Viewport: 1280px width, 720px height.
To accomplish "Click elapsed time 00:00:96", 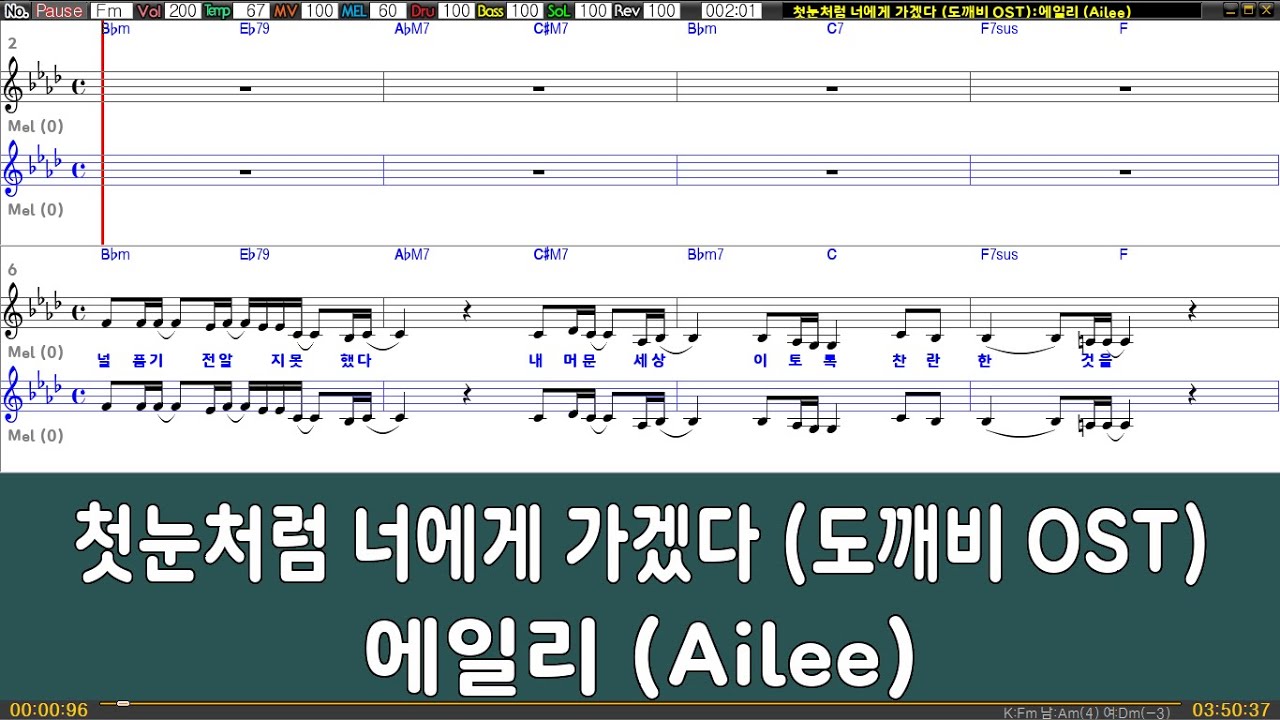I will (x=49, y=710).
